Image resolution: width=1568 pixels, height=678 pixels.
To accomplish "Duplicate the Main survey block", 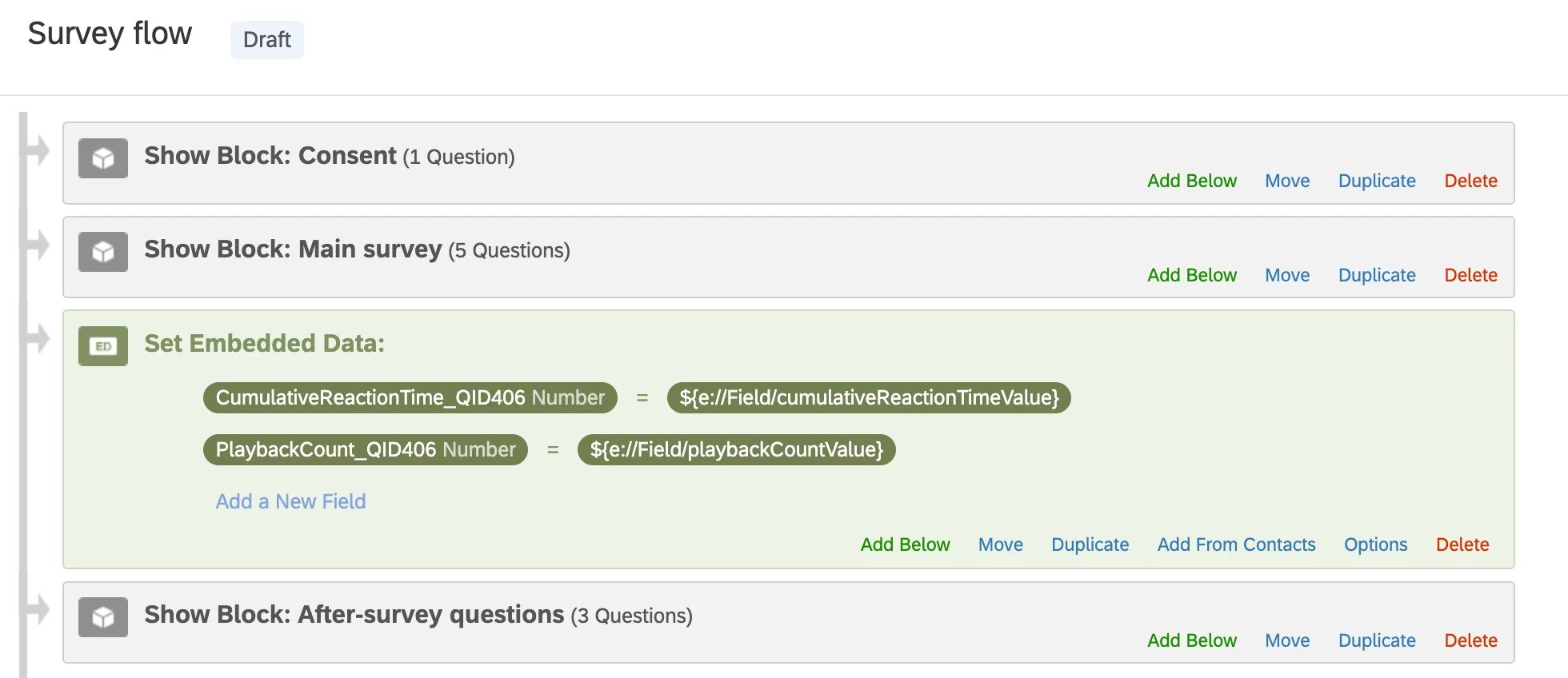I will pyautogui.click(x=1377, y=275).
